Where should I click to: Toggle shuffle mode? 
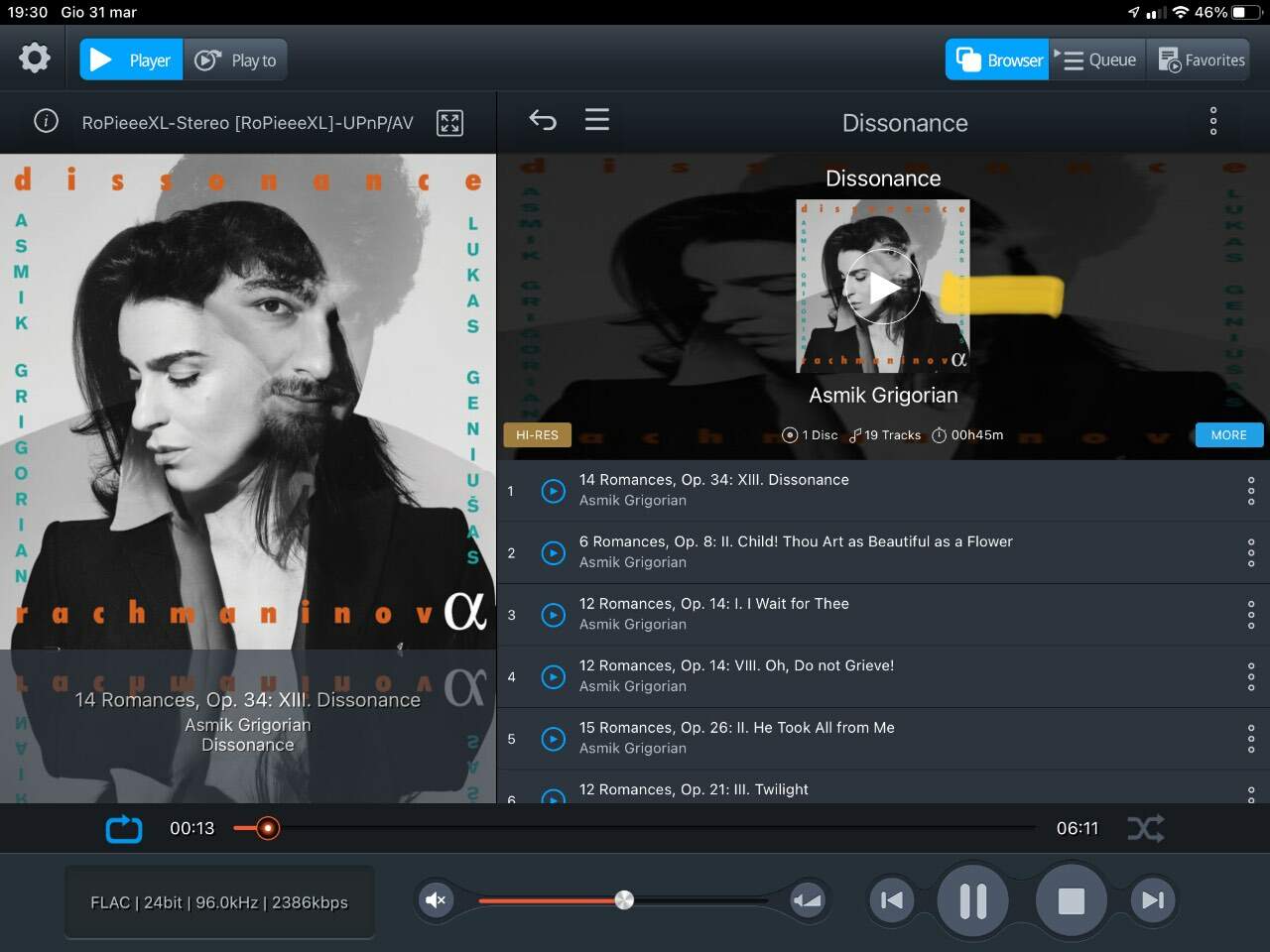tap(1146, 828)
